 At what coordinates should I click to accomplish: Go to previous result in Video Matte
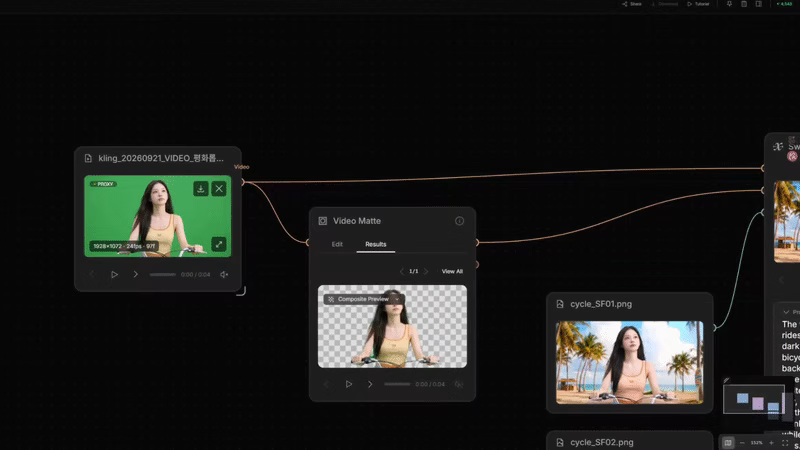coord(402,271)
